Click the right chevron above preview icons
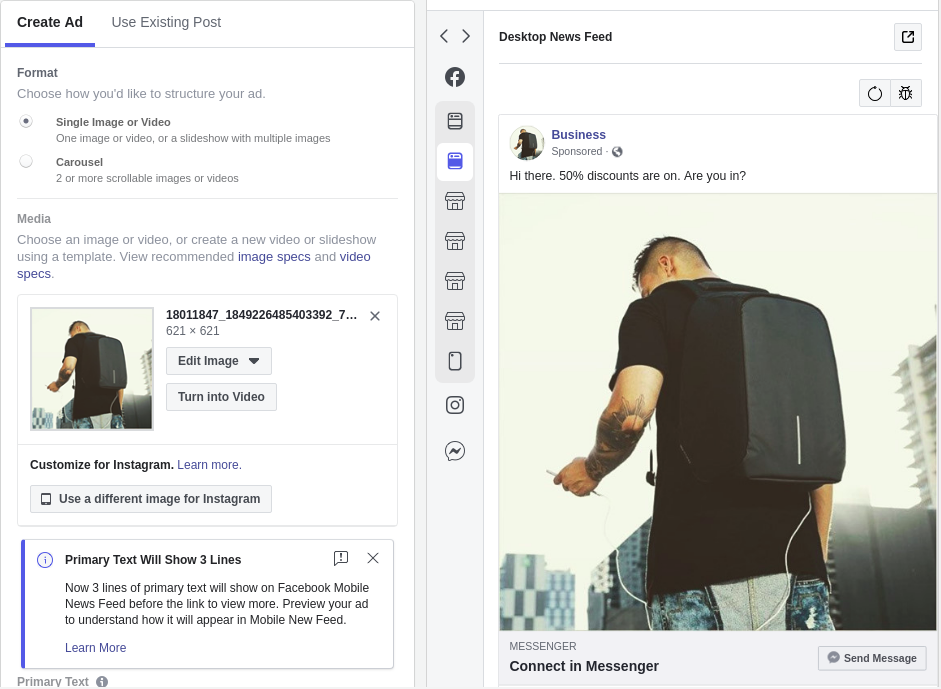941x689 pixels. 466,36
